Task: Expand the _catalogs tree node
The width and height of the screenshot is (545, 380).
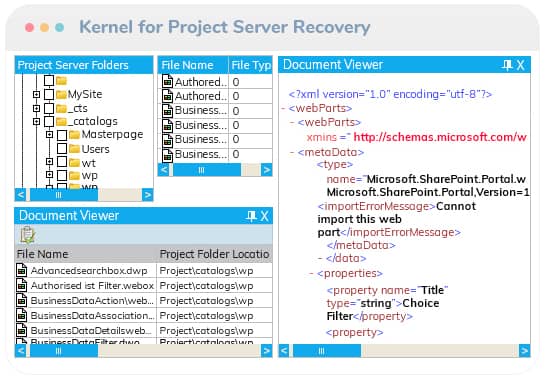Action: click(x=36, y=121)
